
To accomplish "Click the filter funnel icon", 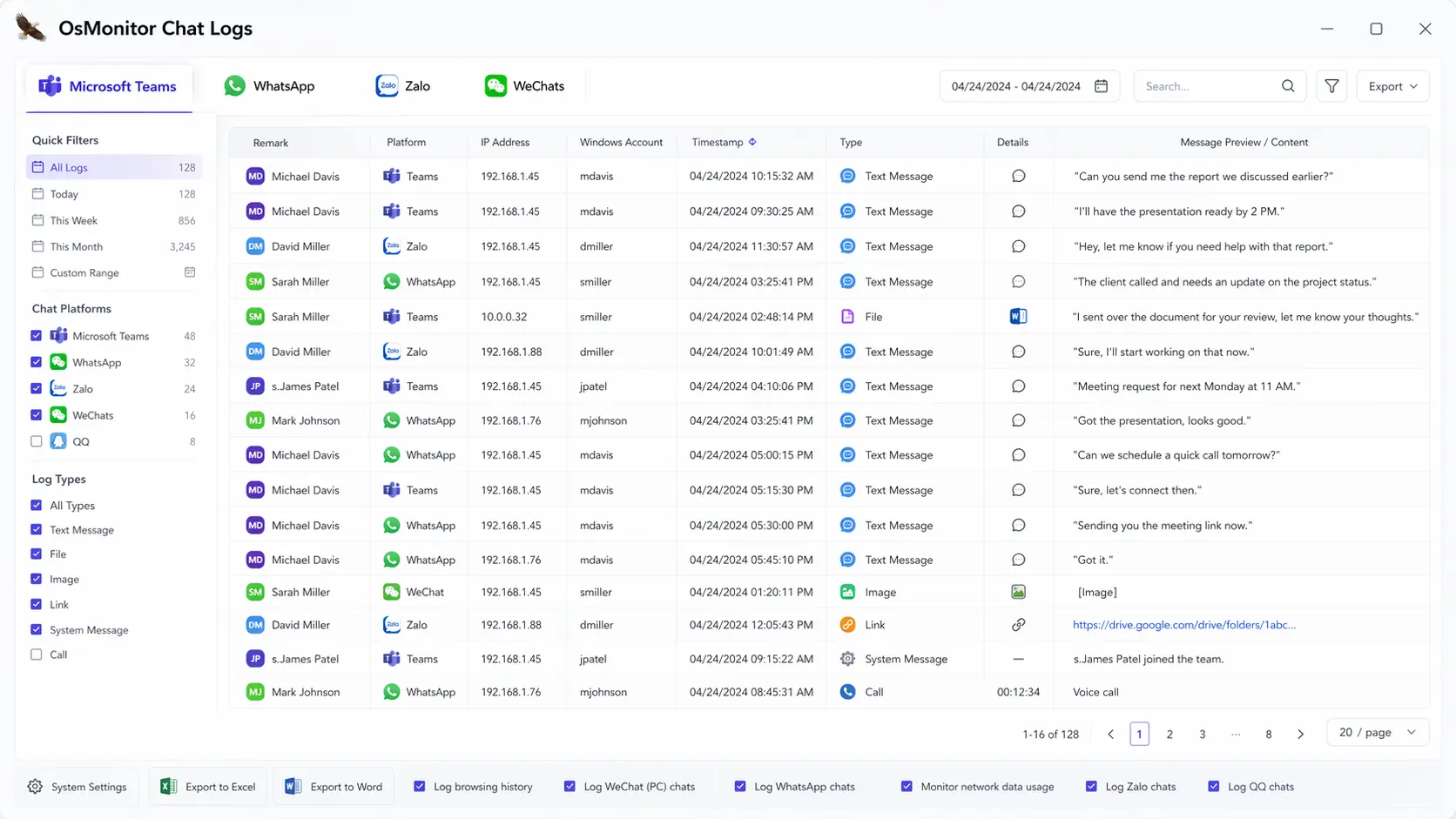I will click(x=1331, y=86).
